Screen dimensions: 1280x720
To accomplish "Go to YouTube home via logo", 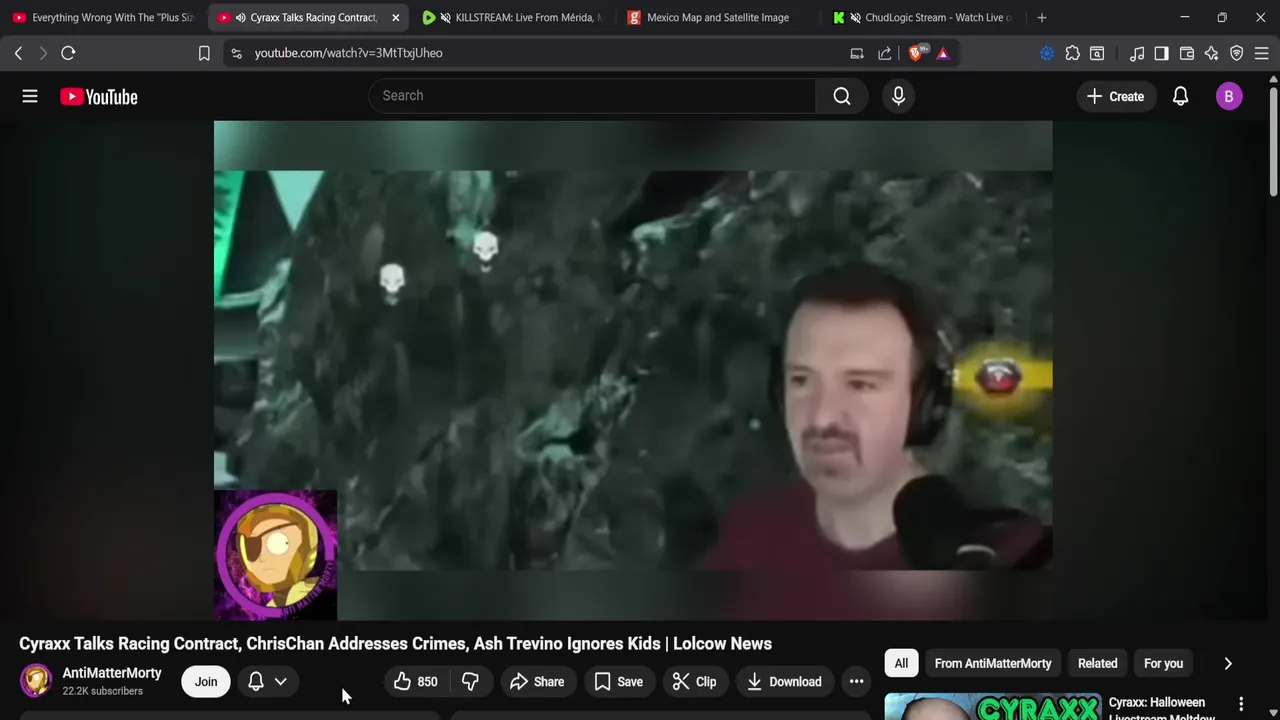I will pos(98,96).
